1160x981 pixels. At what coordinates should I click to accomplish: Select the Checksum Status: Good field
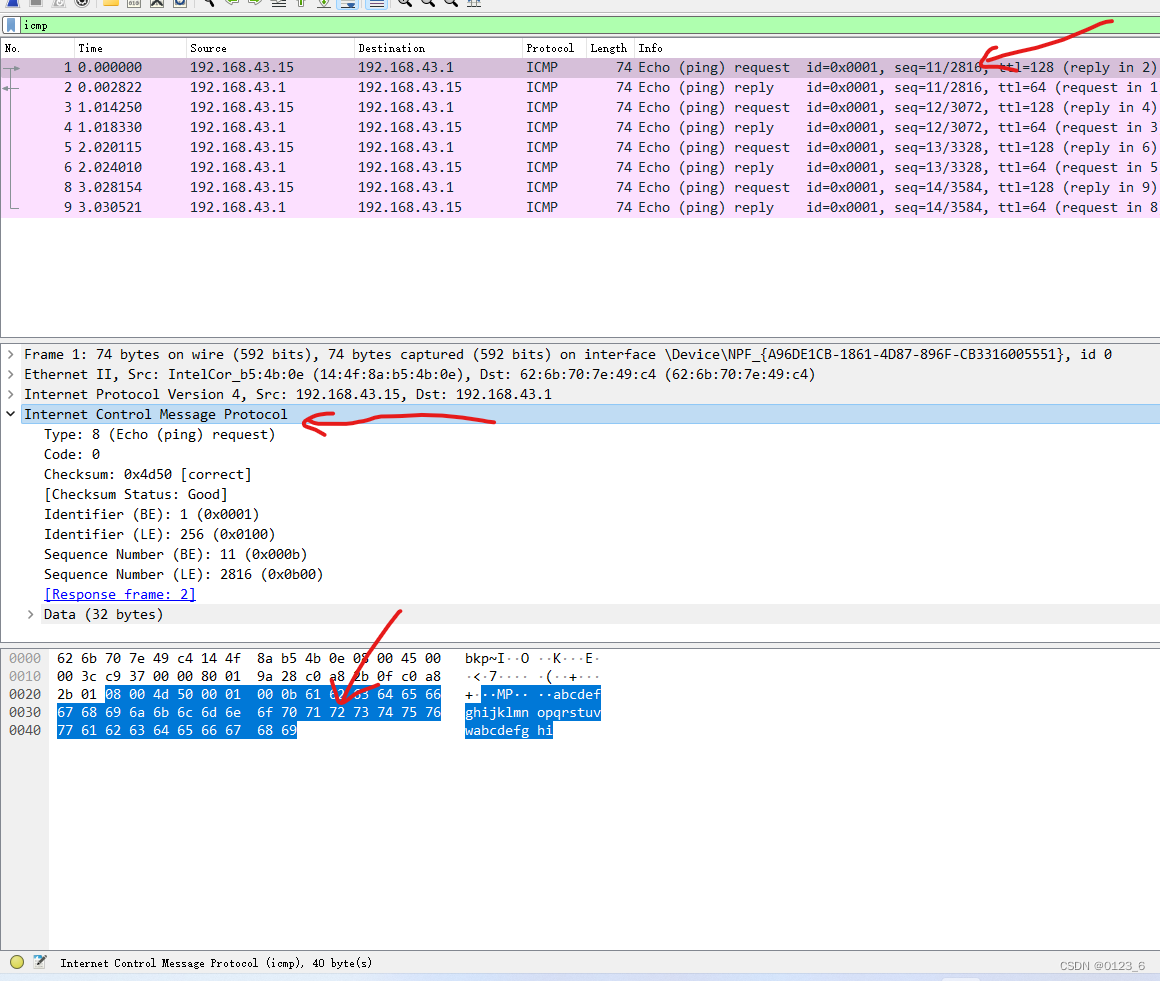click(135, 494)
